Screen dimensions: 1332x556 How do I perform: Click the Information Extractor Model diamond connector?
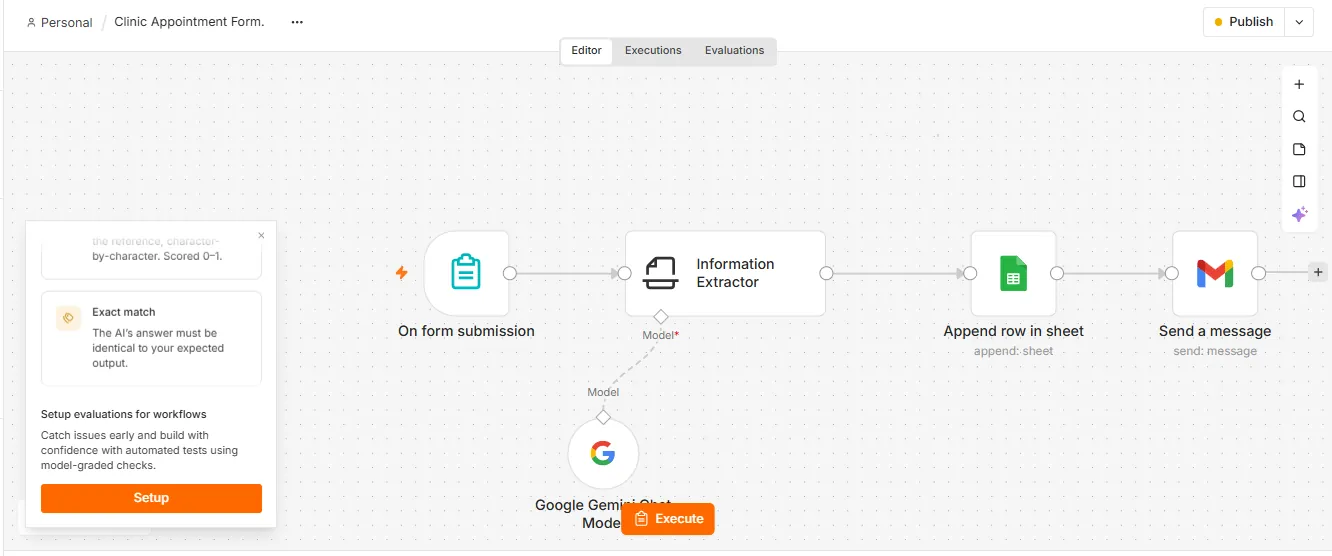(660, 317)
